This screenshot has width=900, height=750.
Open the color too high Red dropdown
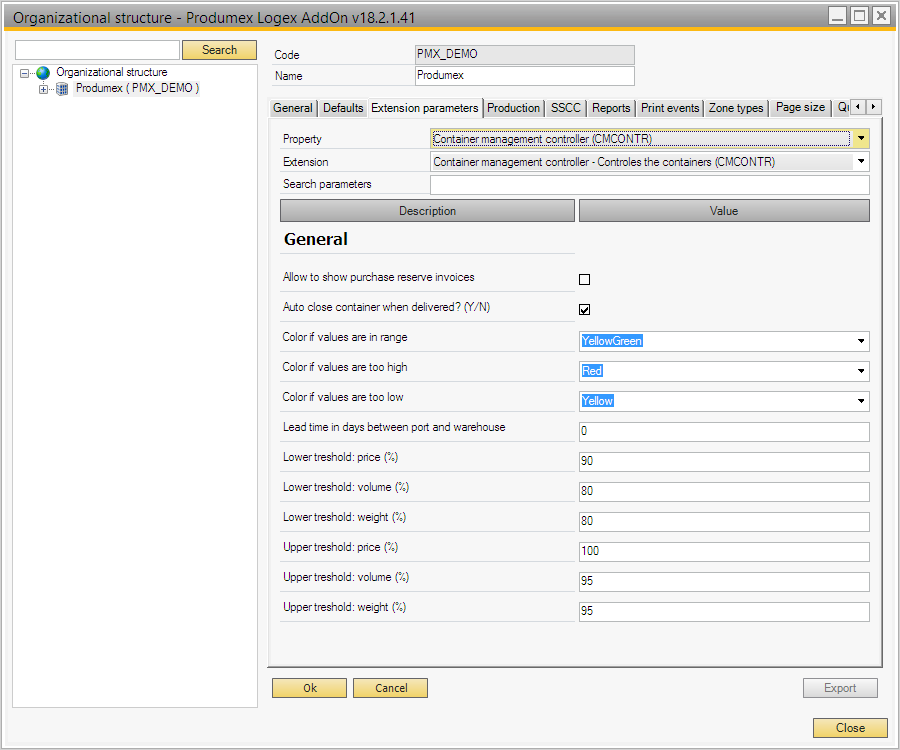(x=861, y=371)
